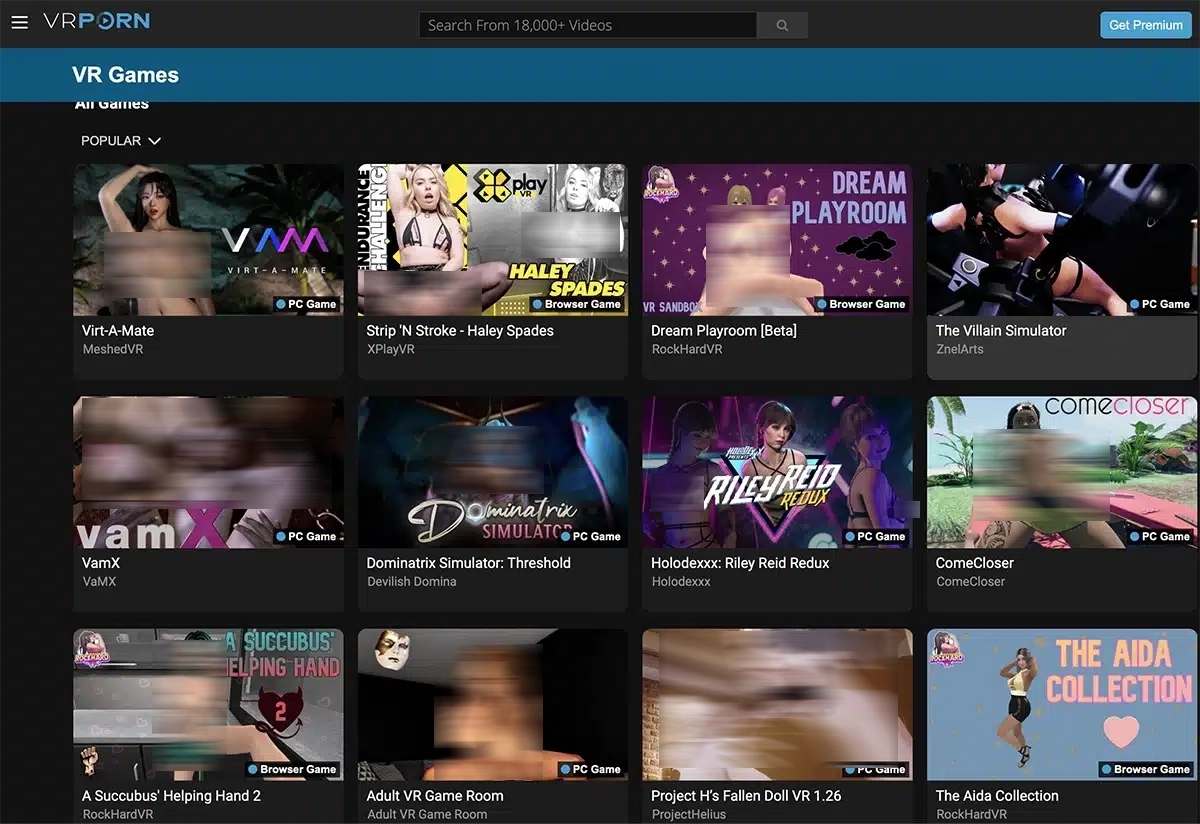
Task: Open The Aida Collection page
Action: [x=997, y=795]
